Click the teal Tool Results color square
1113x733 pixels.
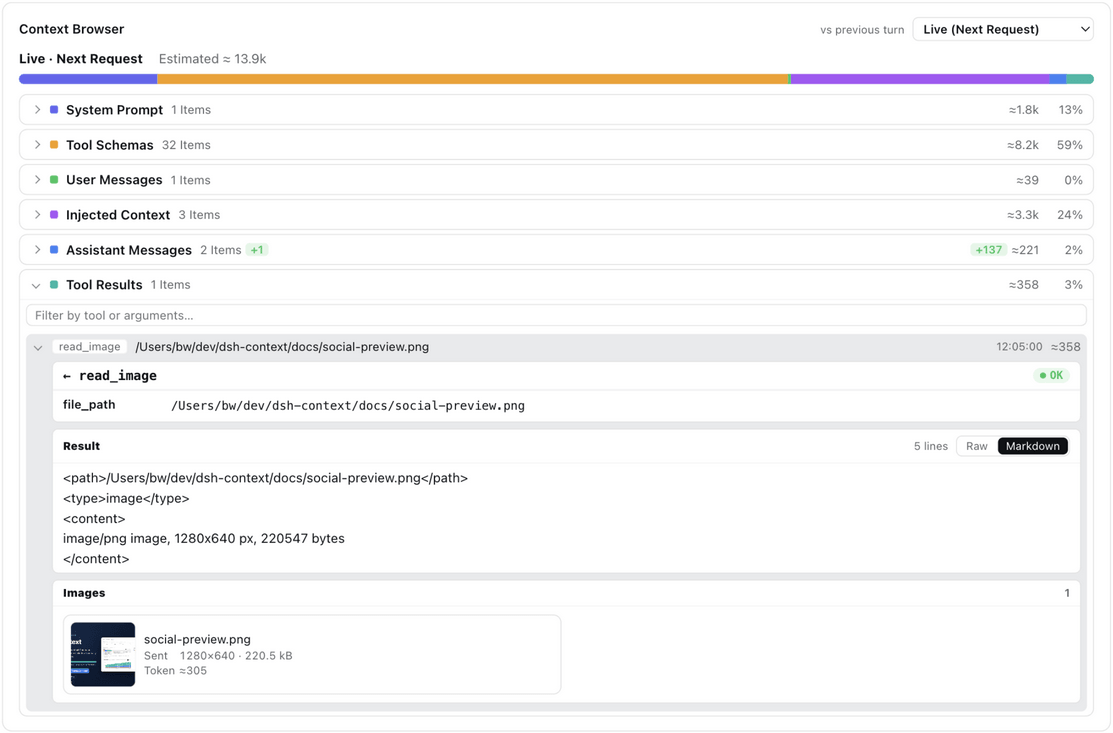54,285
